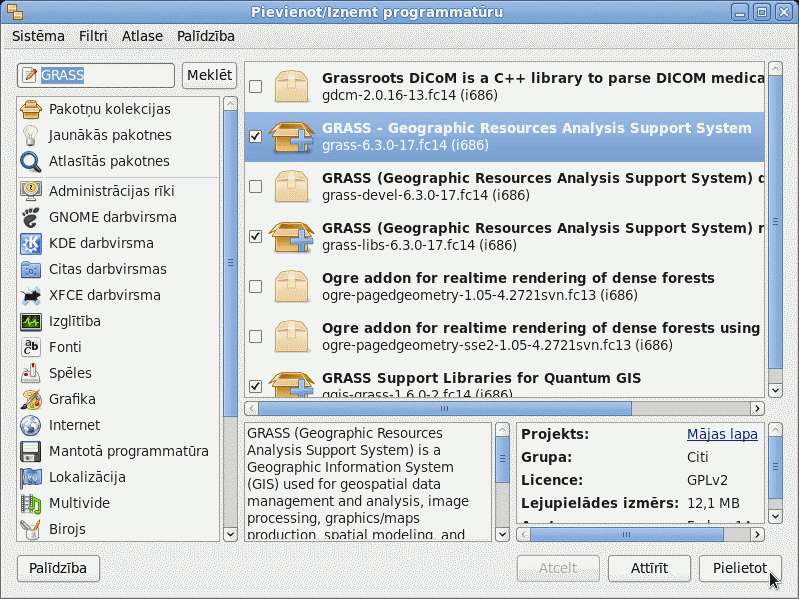The image size is (799, 599).
Task: Uncheck the grass-6.3.0-17 package checkbox
Action: [255, 136]
